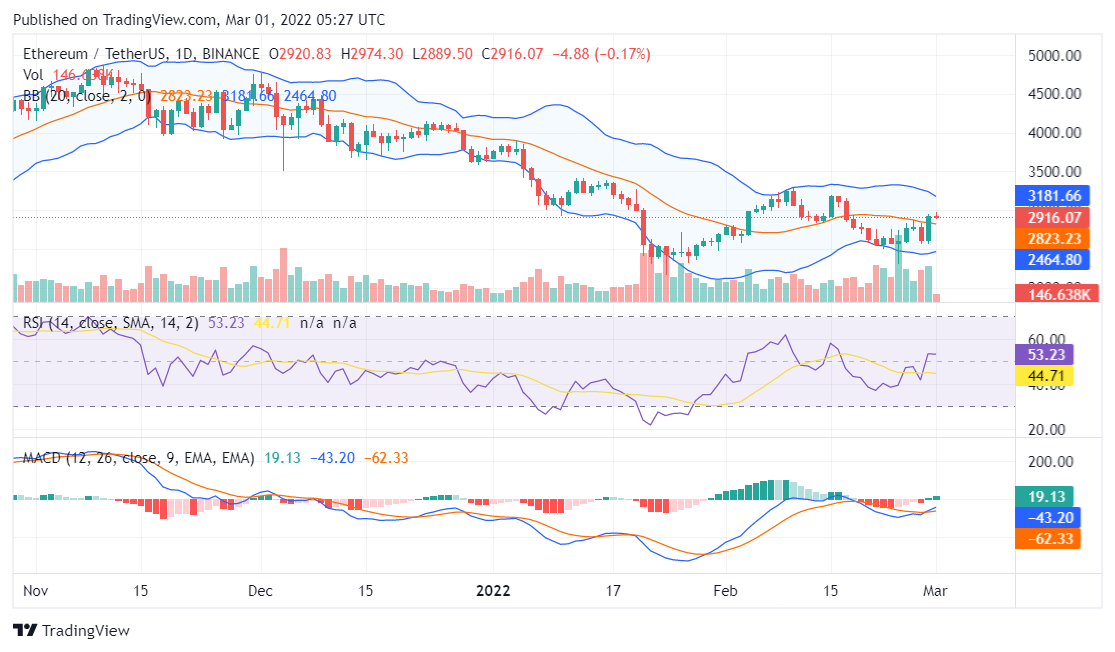Select the Feb label on date axis

[x=725, y=590]
